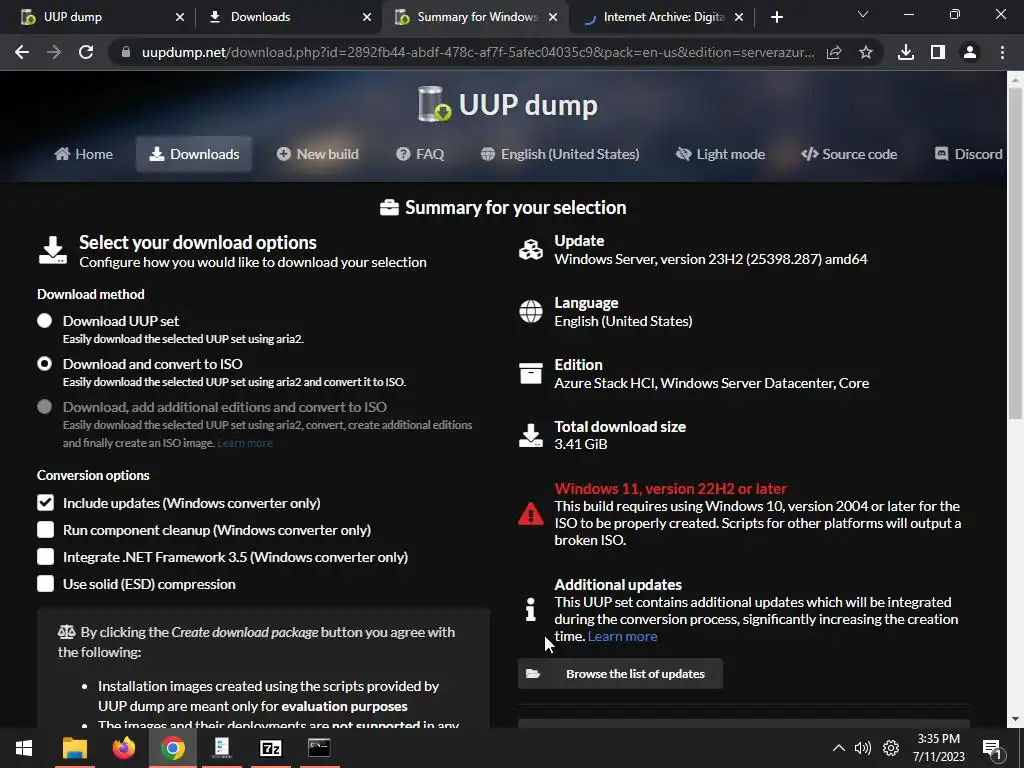Select Download, add additional editions option

pyautogui.click(x=44, y=407)
